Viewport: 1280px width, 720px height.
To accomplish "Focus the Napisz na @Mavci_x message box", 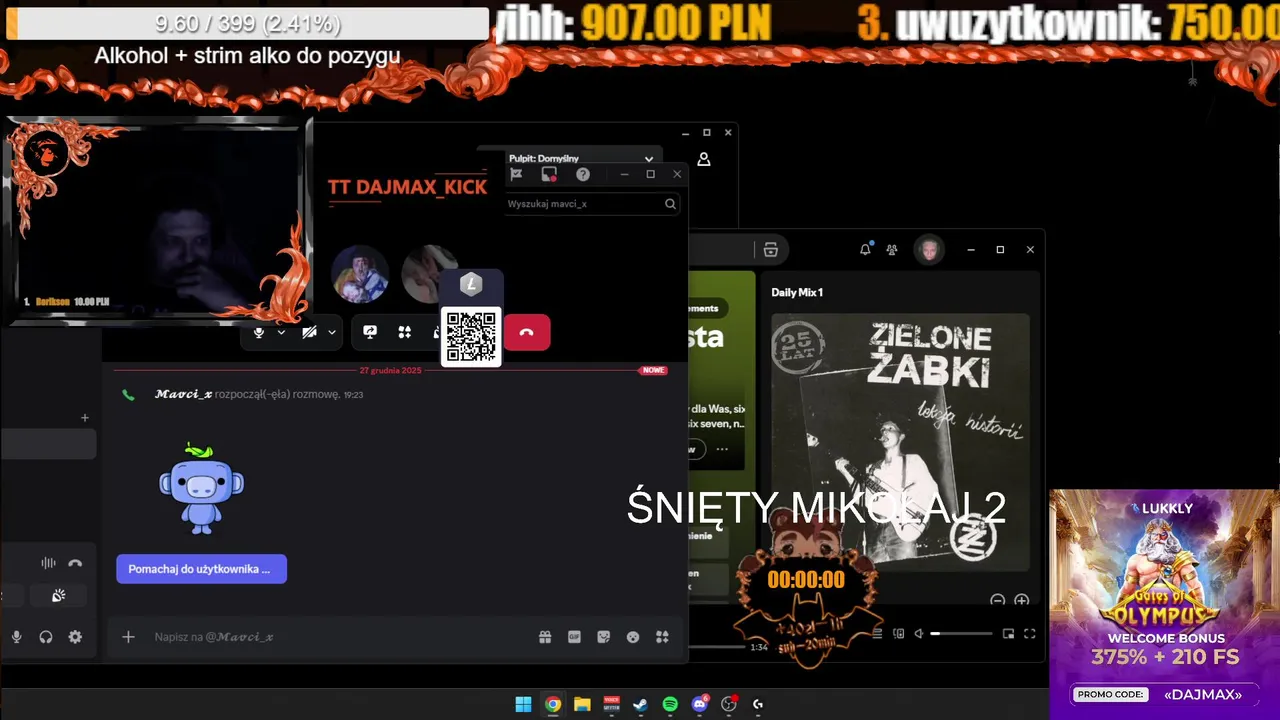I will [x=340, y=637].
